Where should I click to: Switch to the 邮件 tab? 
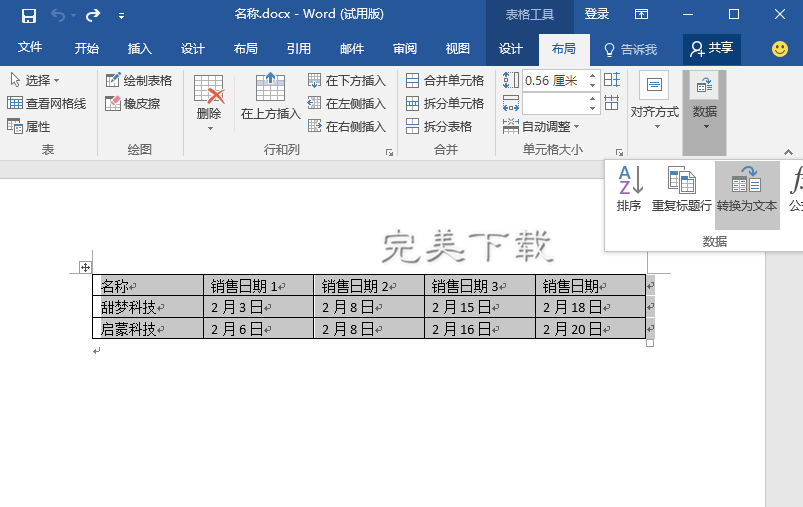click(x=352, y=49)
